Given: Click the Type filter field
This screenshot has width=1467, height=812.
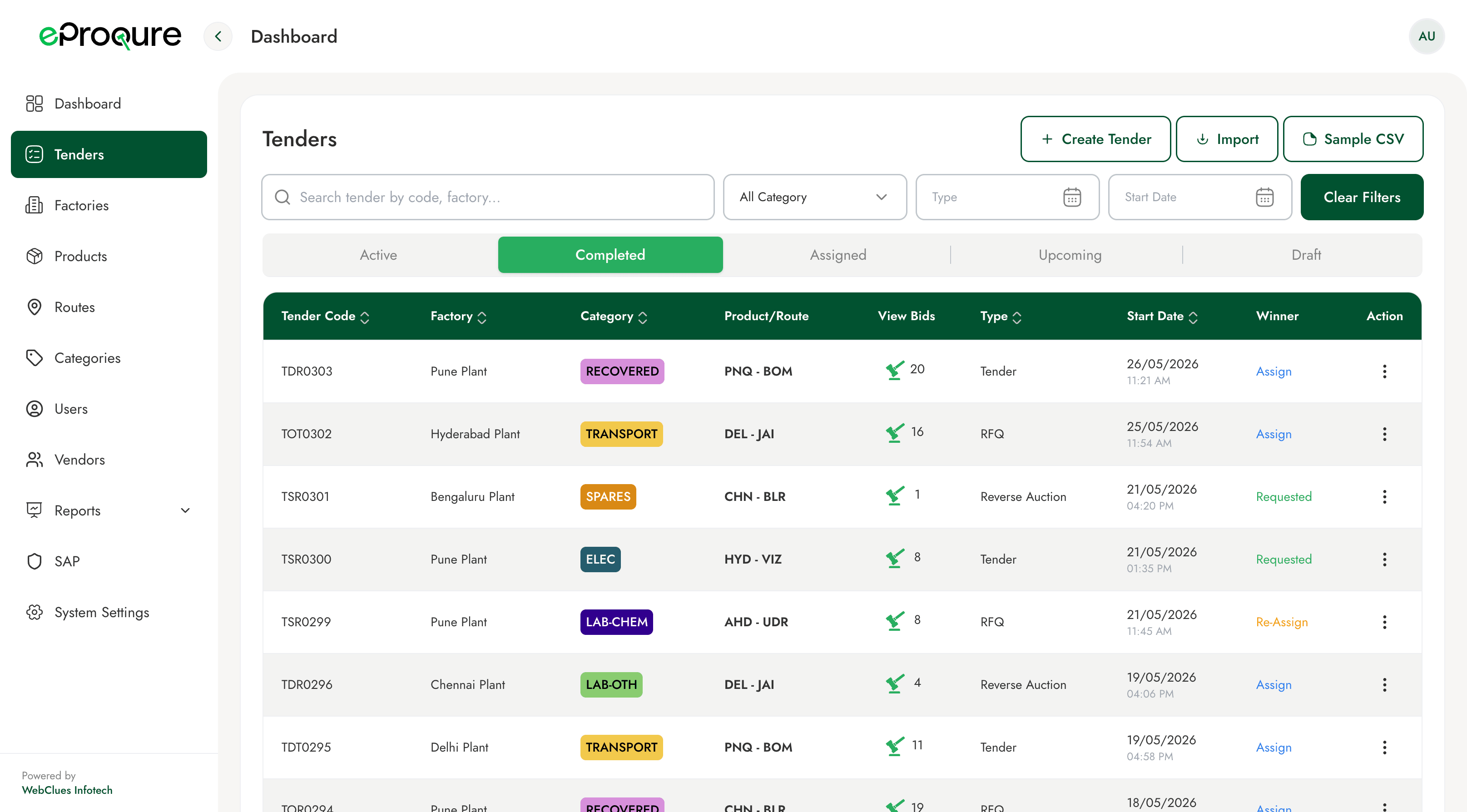Looking at the screenshot, I should point(1007,197).
